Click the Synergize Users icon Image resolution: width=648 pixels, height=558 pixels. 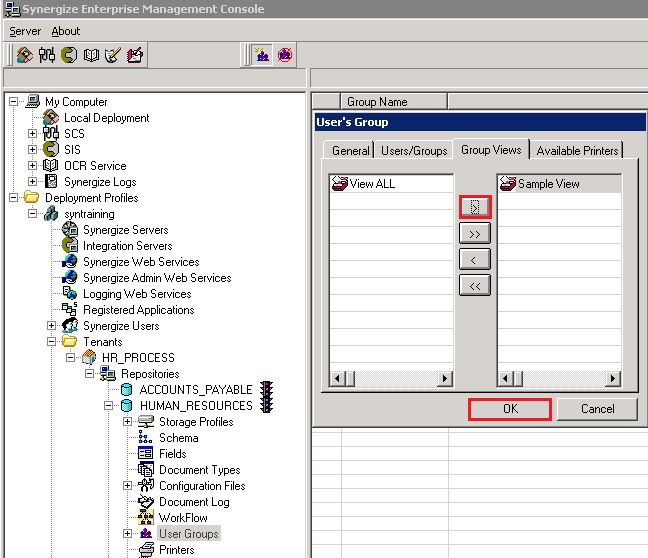[70, 326]
